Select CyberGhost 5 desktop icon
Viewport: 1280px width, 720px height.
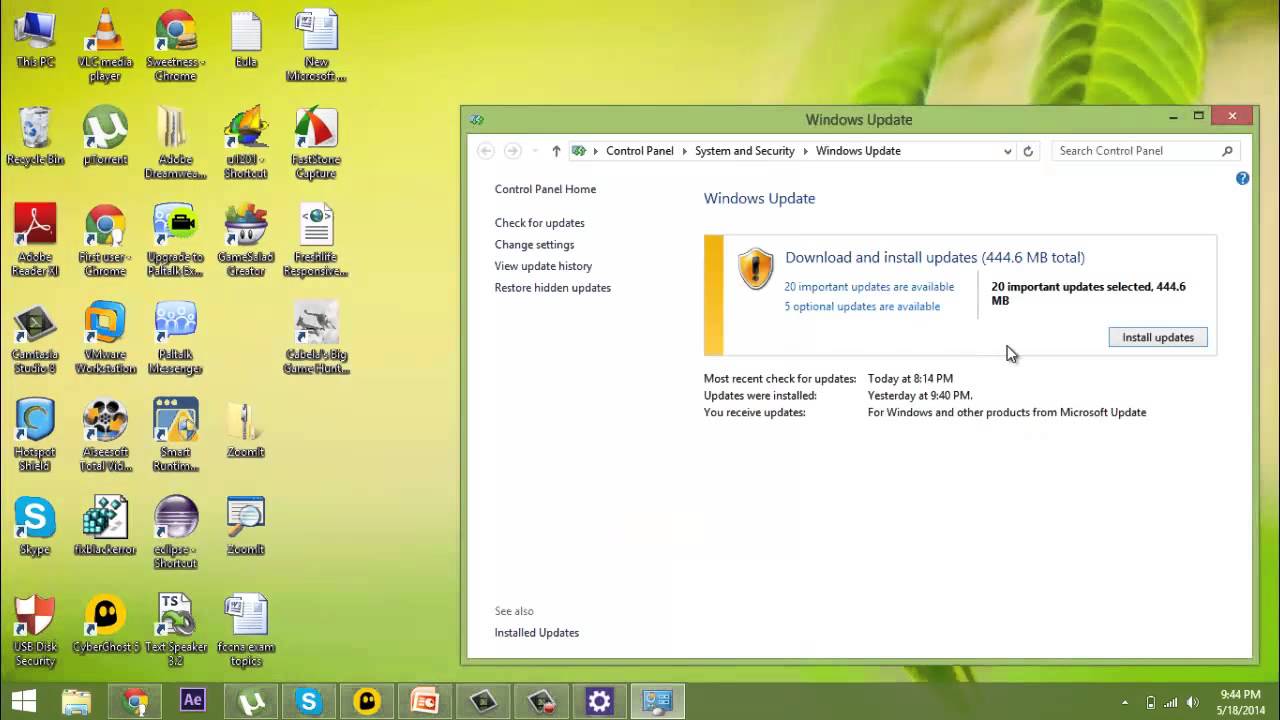pyautogui.click(x=105, y=625)
